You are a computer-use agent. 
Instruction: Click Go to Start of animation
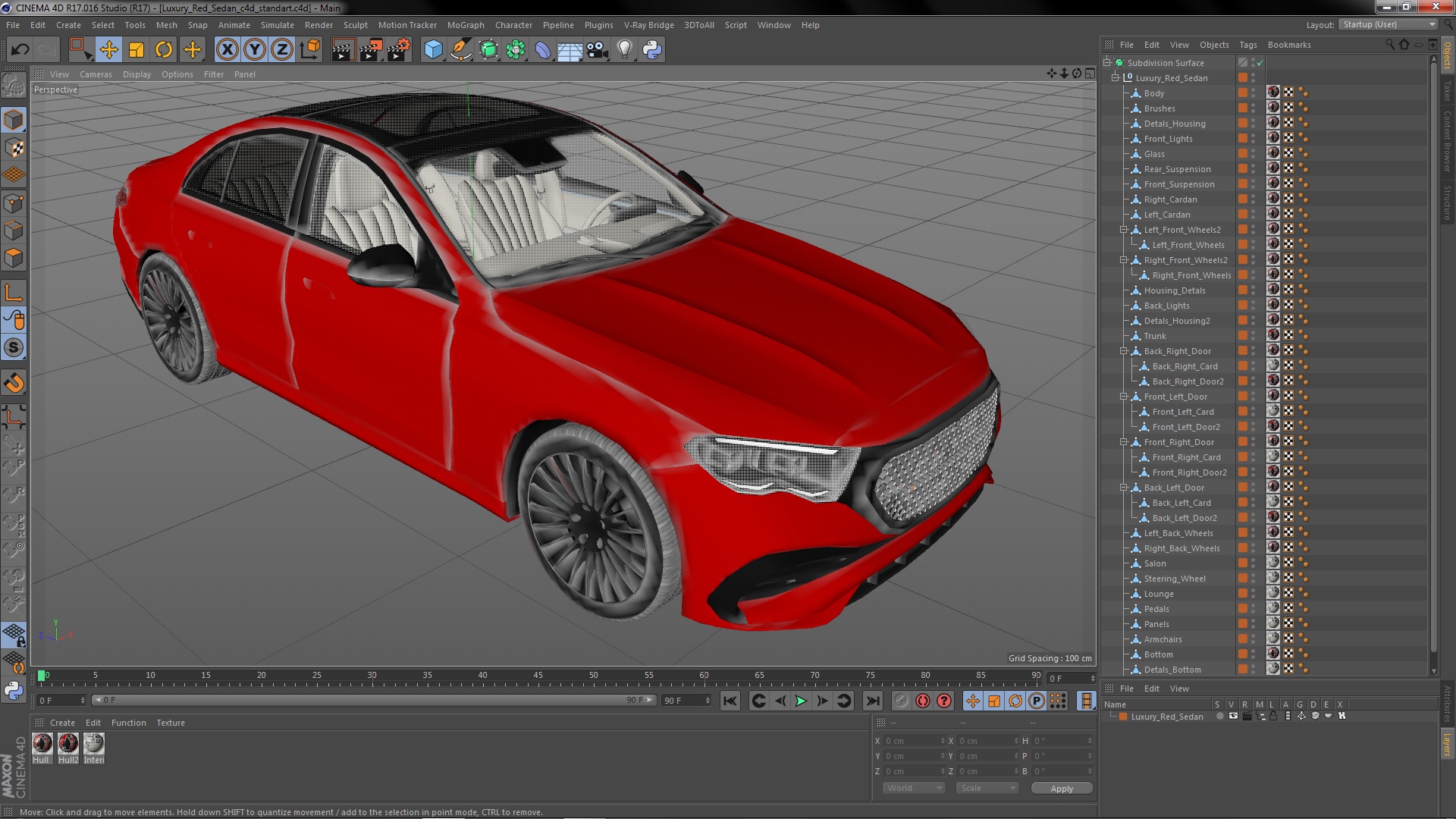pos(730,701)
